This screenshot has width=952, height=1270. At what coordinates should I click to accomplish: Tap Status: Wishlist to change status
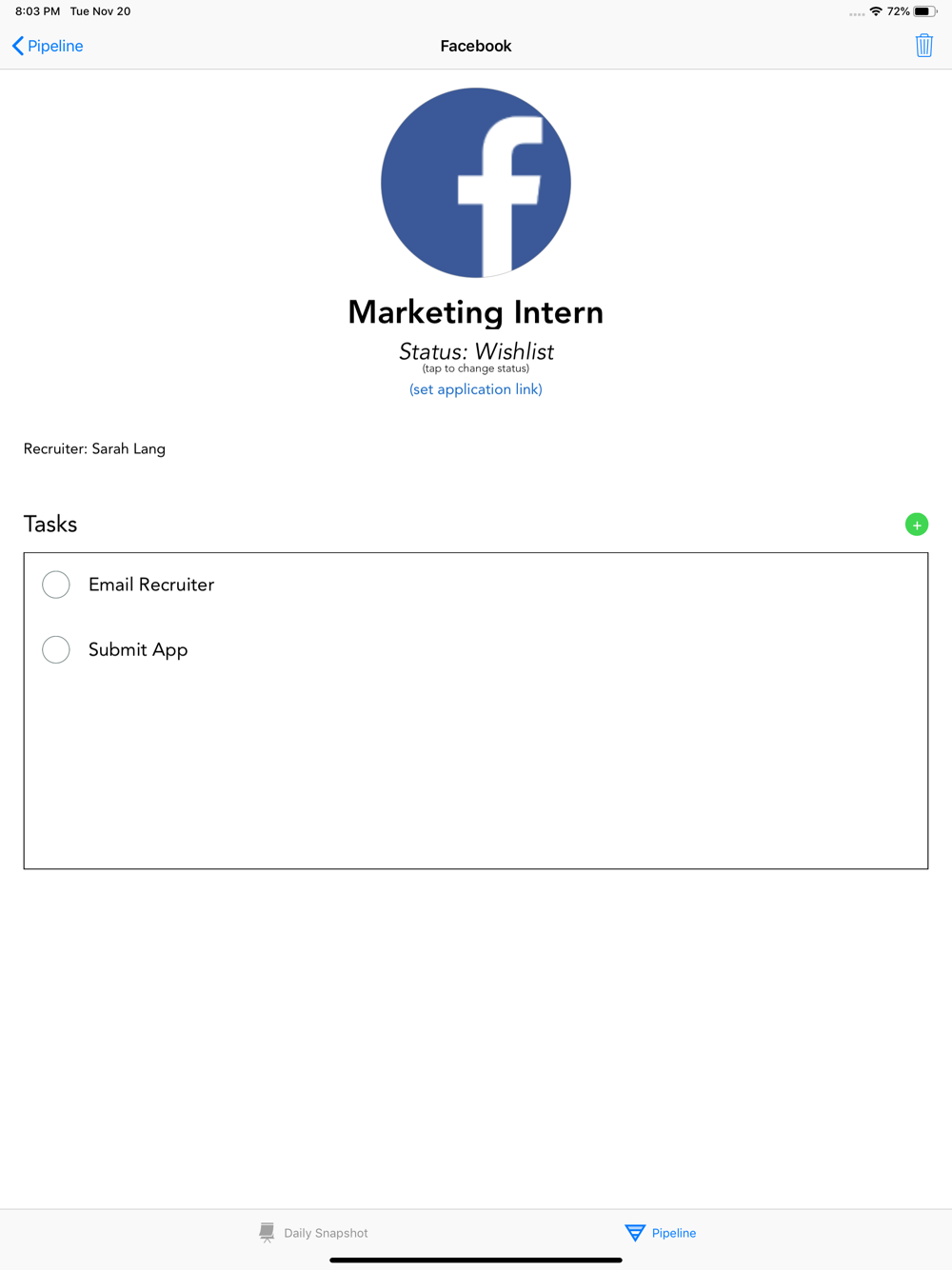click(x=476, y=351)
